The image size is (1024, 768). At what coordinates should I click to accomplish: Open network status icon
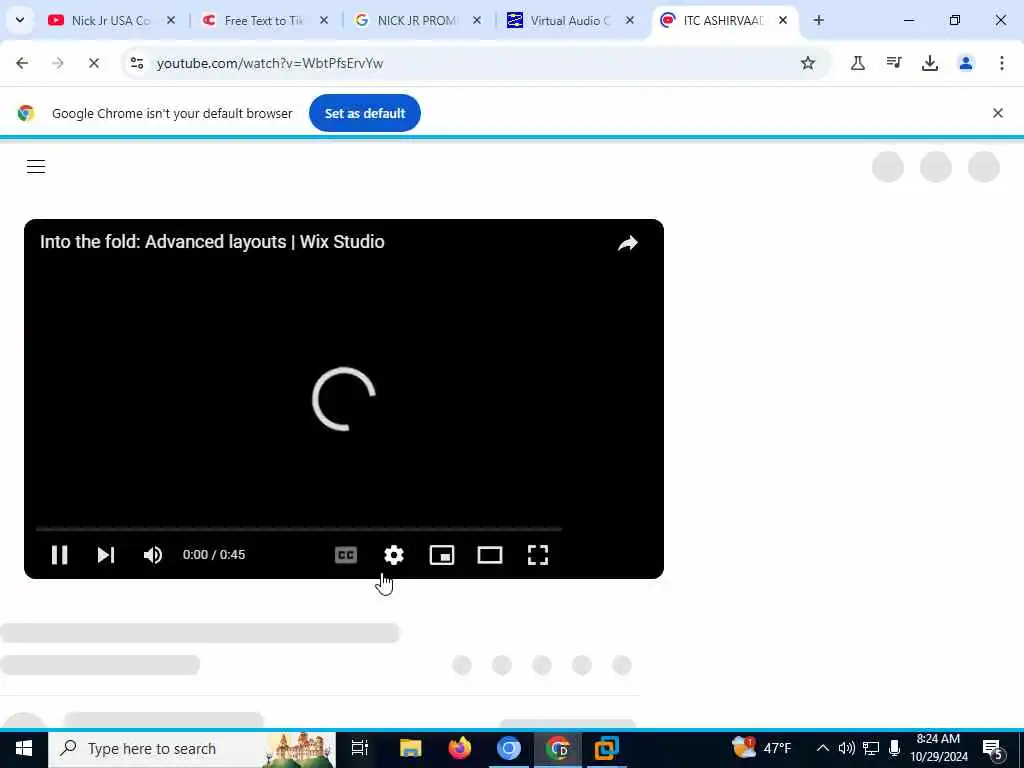pyautogui.click(x=871, y=748)
